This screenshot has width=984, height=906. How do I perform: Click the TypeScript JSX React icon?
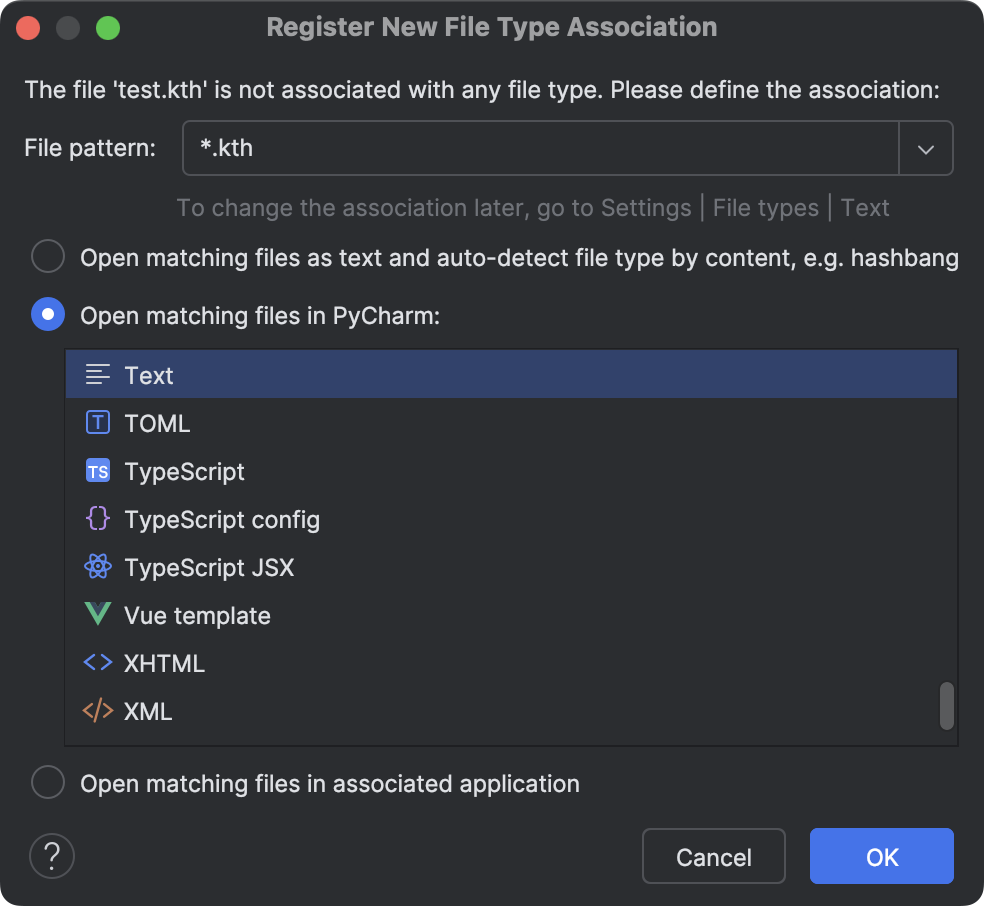[x=97, y=566]
